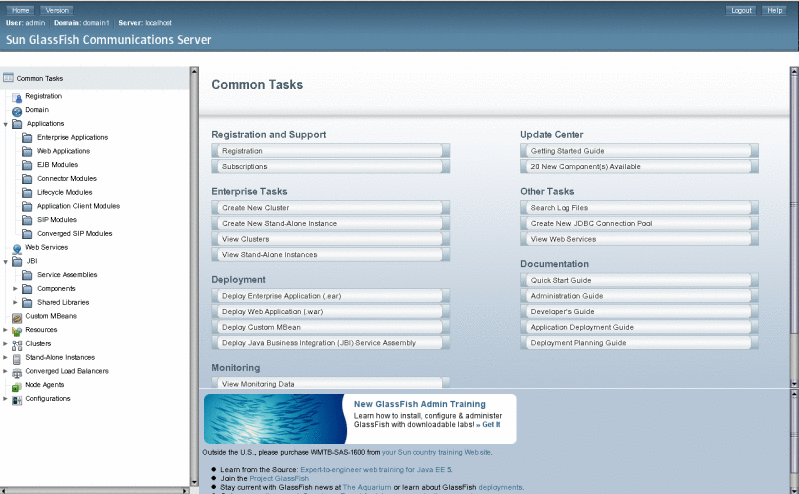Viewport: 799px width, 494px height.
Task: Open Create New JDBC Connection Pool
Action: coord(639,223)
